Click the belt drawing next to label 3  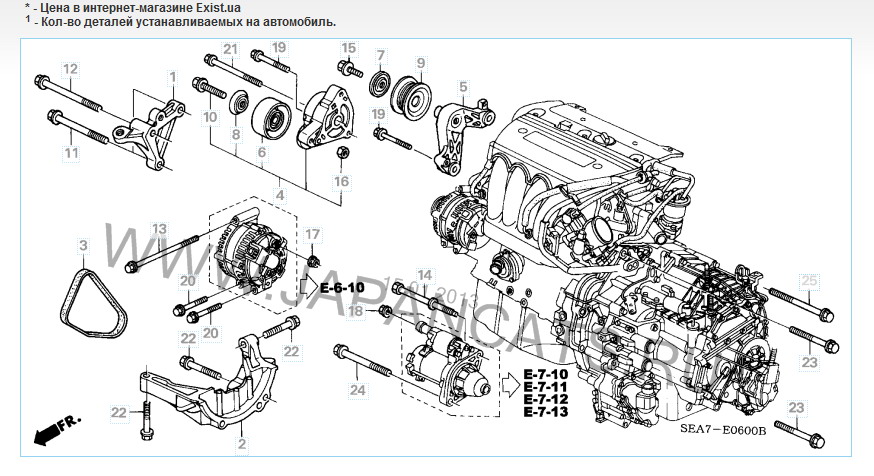93,304
